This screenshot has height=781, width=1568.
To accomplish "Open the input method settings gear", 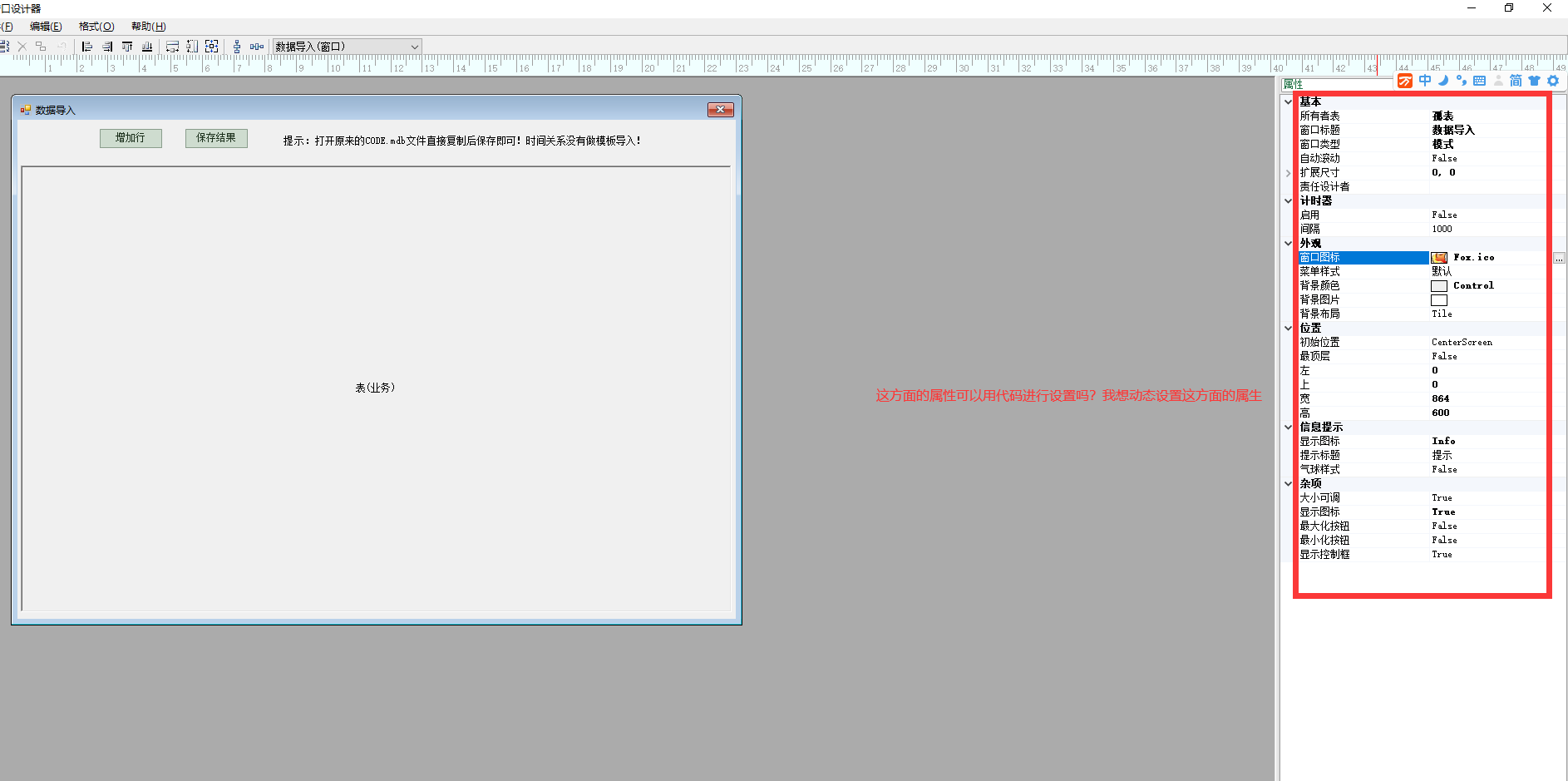I will click(x=1553, y=81).
